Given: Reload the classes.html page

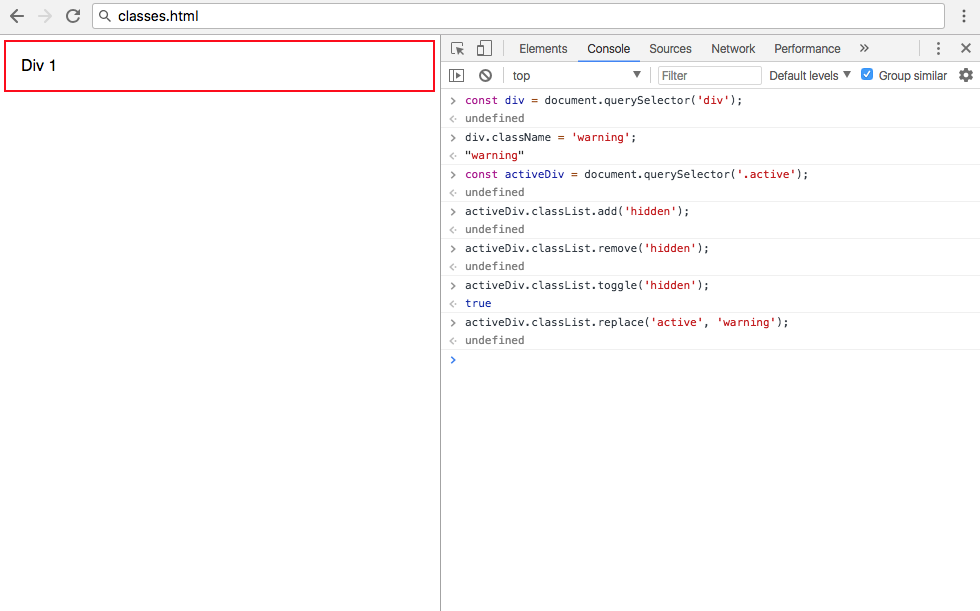Looking at the screenshot, I should click(73, 16).
